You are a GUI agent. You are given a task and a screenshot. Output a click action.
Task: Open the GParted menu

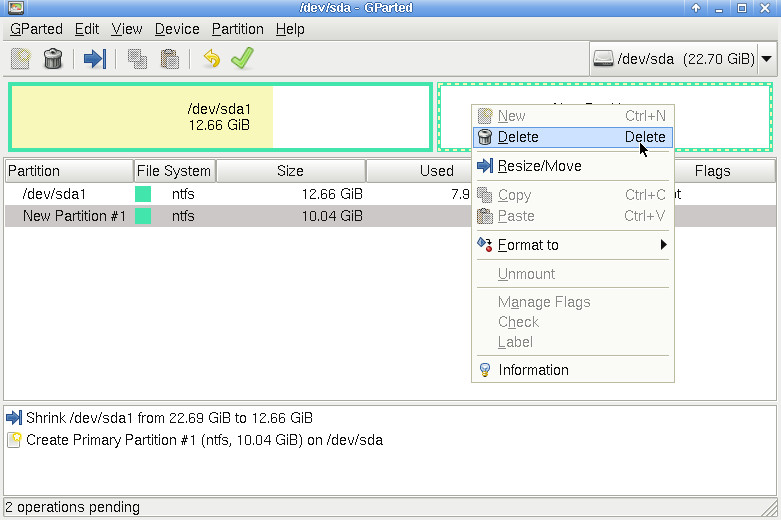(36, 29)
